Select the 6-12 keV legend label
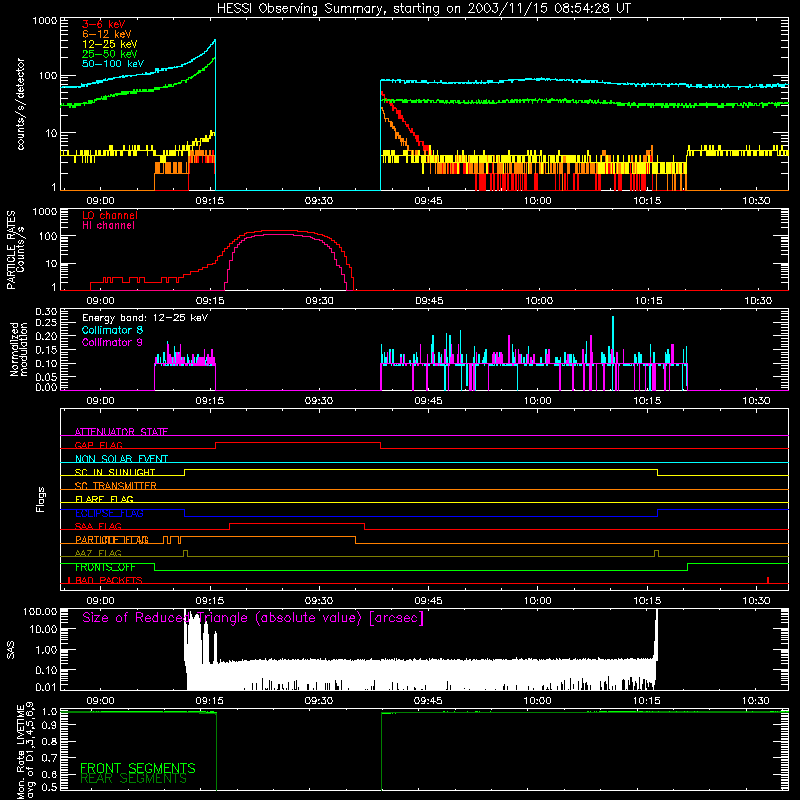The width and height of the screenshot is (800, 800). [107, 34]
